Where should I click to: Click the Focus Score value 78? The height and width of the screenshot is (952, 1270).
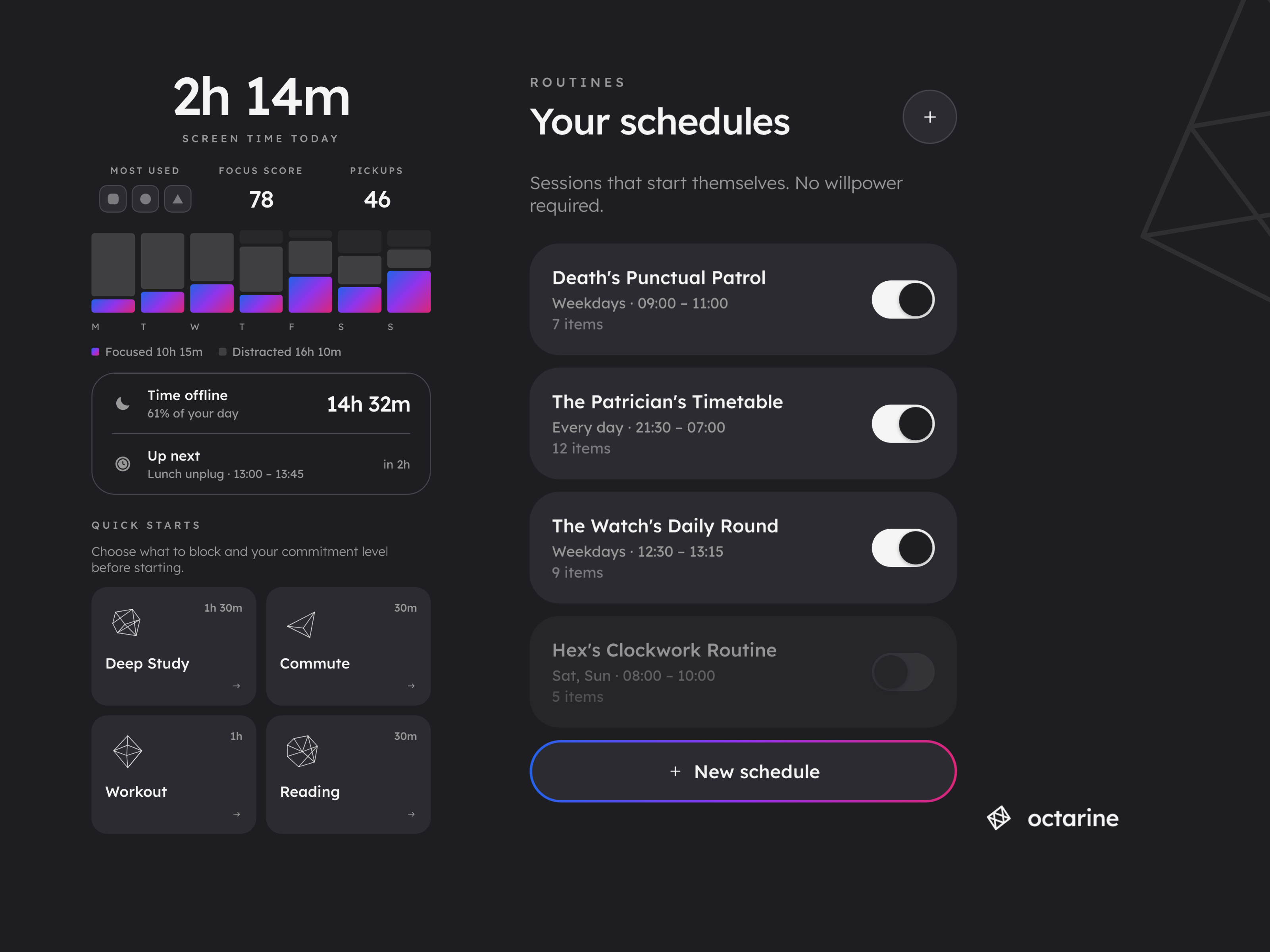[x=261, y=200]
